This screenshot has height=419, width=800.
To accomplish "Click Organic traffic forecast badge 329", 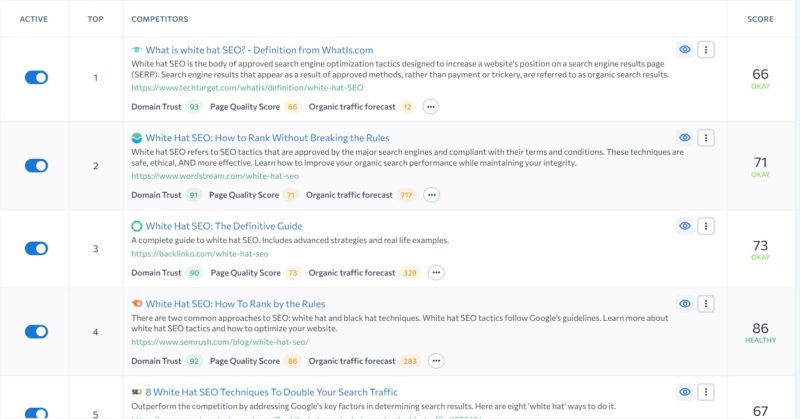I will (410, 273).
